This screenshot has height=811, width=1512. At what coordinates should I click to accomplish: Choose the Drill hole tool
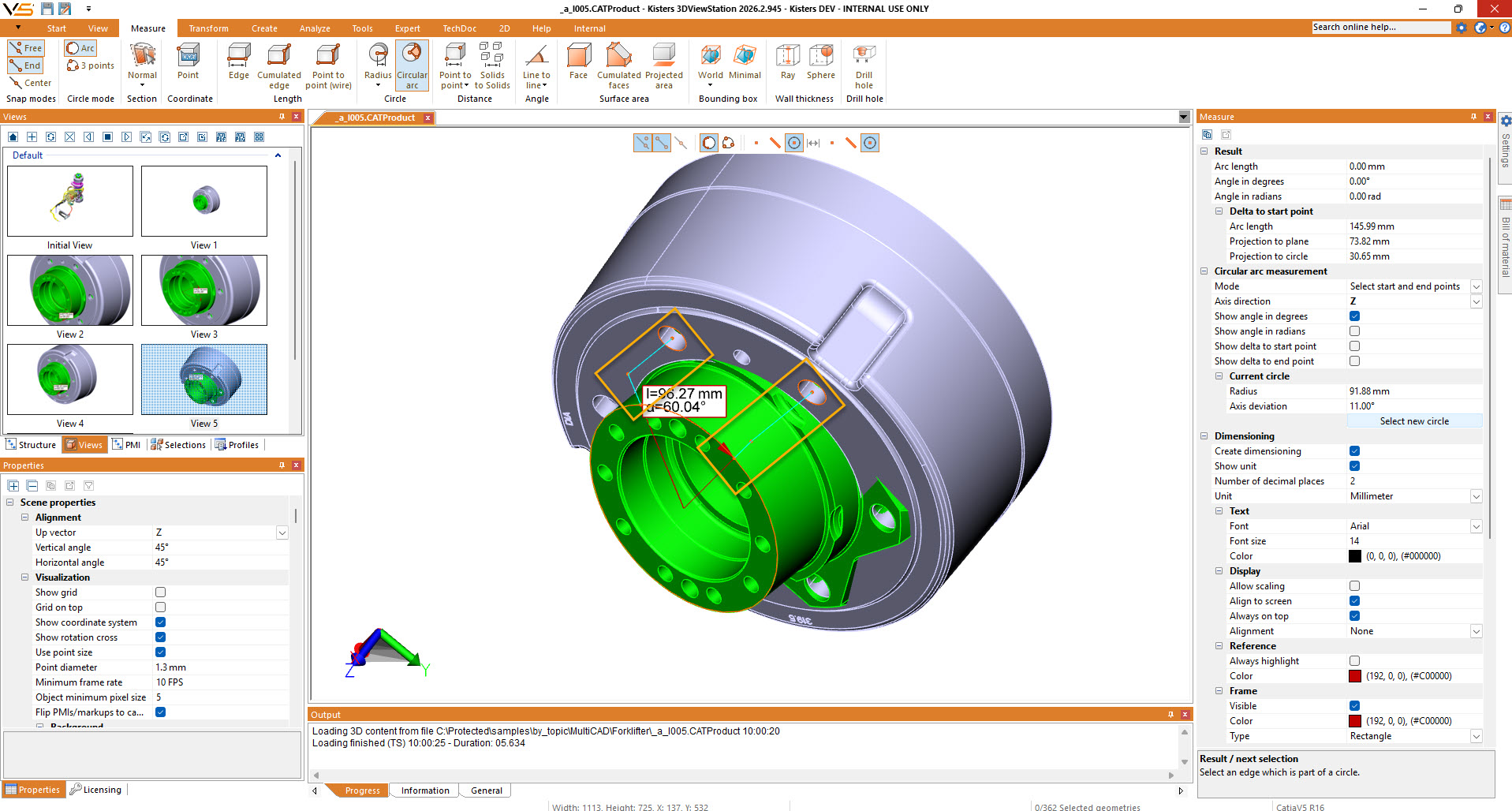[x=864, y=65]
